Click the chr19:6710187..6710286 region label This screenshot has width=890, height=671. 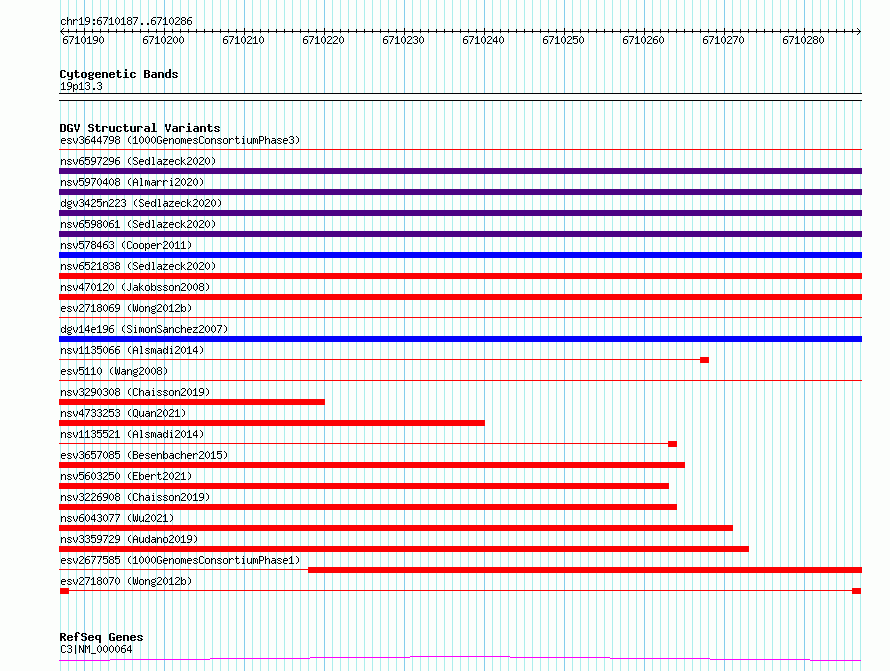click(x=126, y=21)
